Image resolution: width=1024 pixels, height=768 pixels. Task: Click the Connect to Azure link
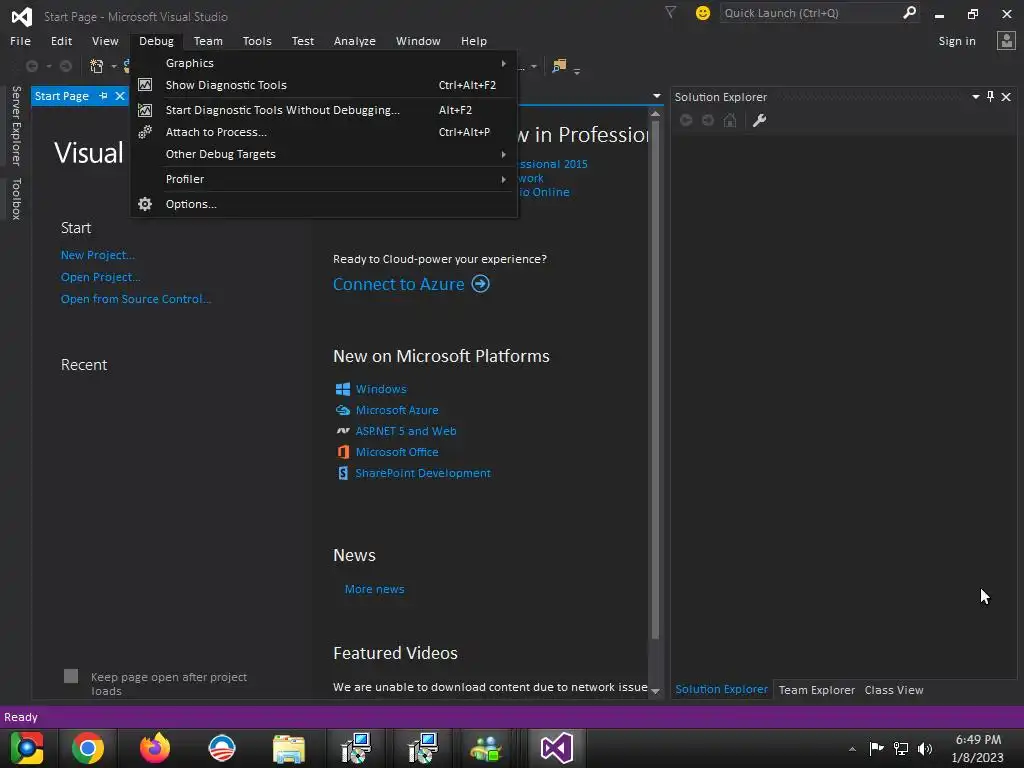coord(398,284)
